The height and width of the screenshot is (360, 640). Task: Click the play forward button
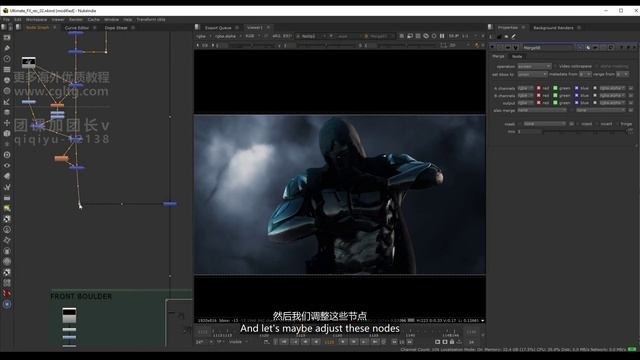pyautogui.click(x=342, y=342)
